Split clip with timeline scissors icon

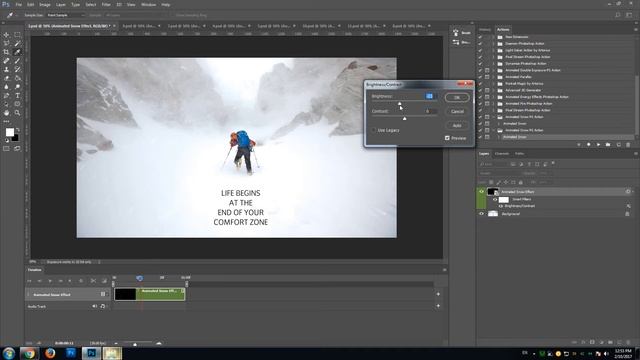click(93, 281)
